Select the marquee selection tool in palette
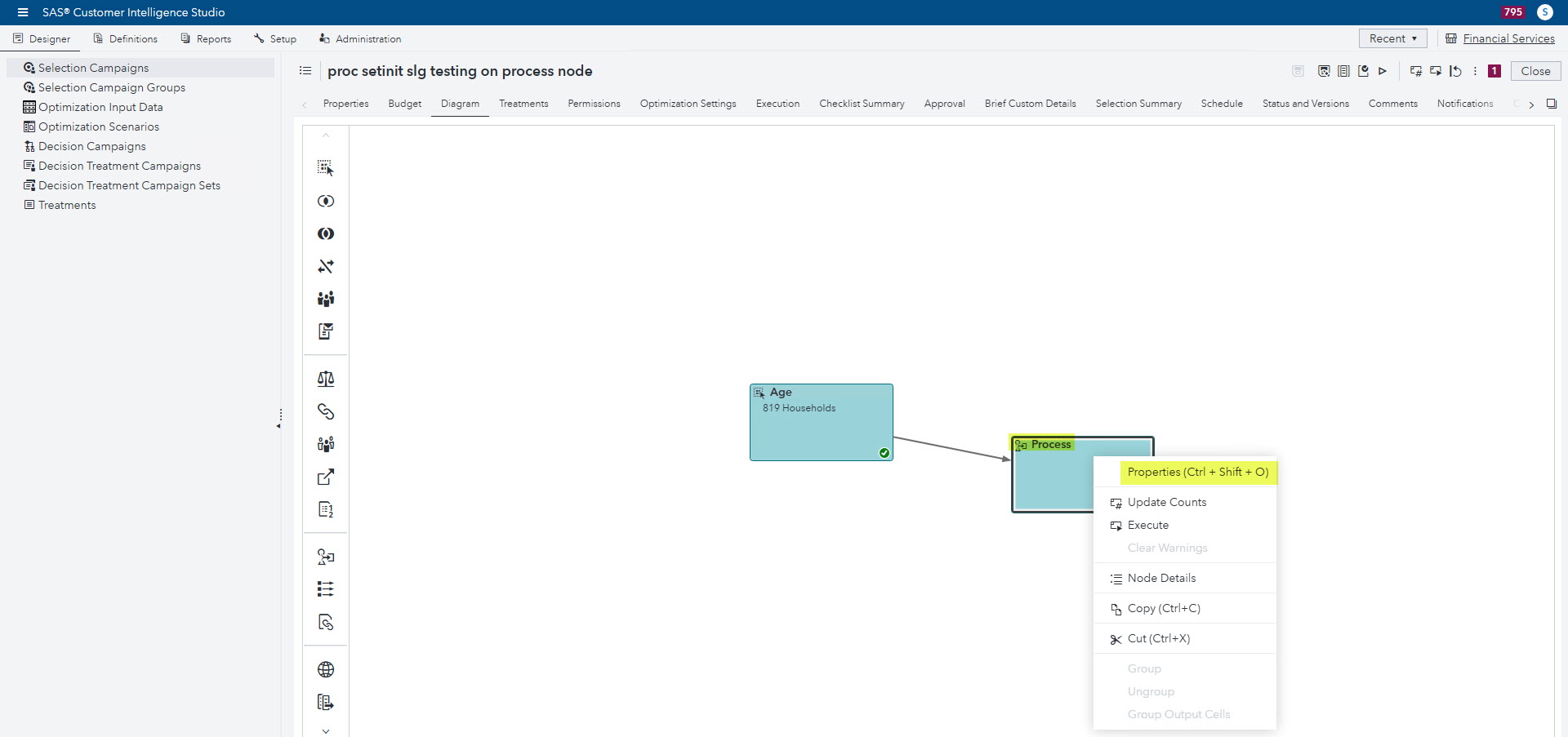The height and width of the screenshot is (737, 1568). pos(325,168)
